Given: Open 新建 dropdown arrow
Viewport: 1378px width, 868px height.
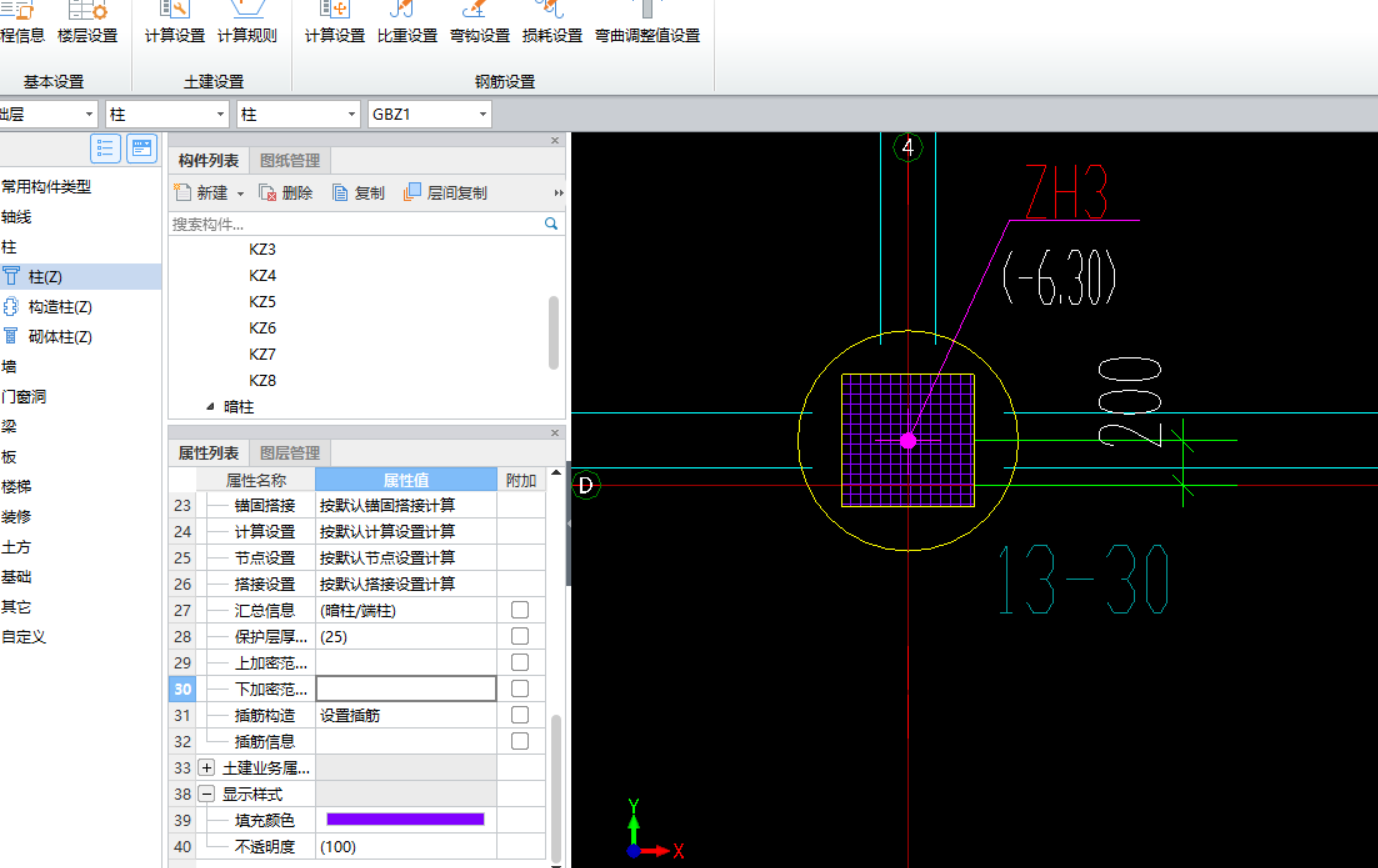Looking at the screenshot, I should [x=241, y=194].
